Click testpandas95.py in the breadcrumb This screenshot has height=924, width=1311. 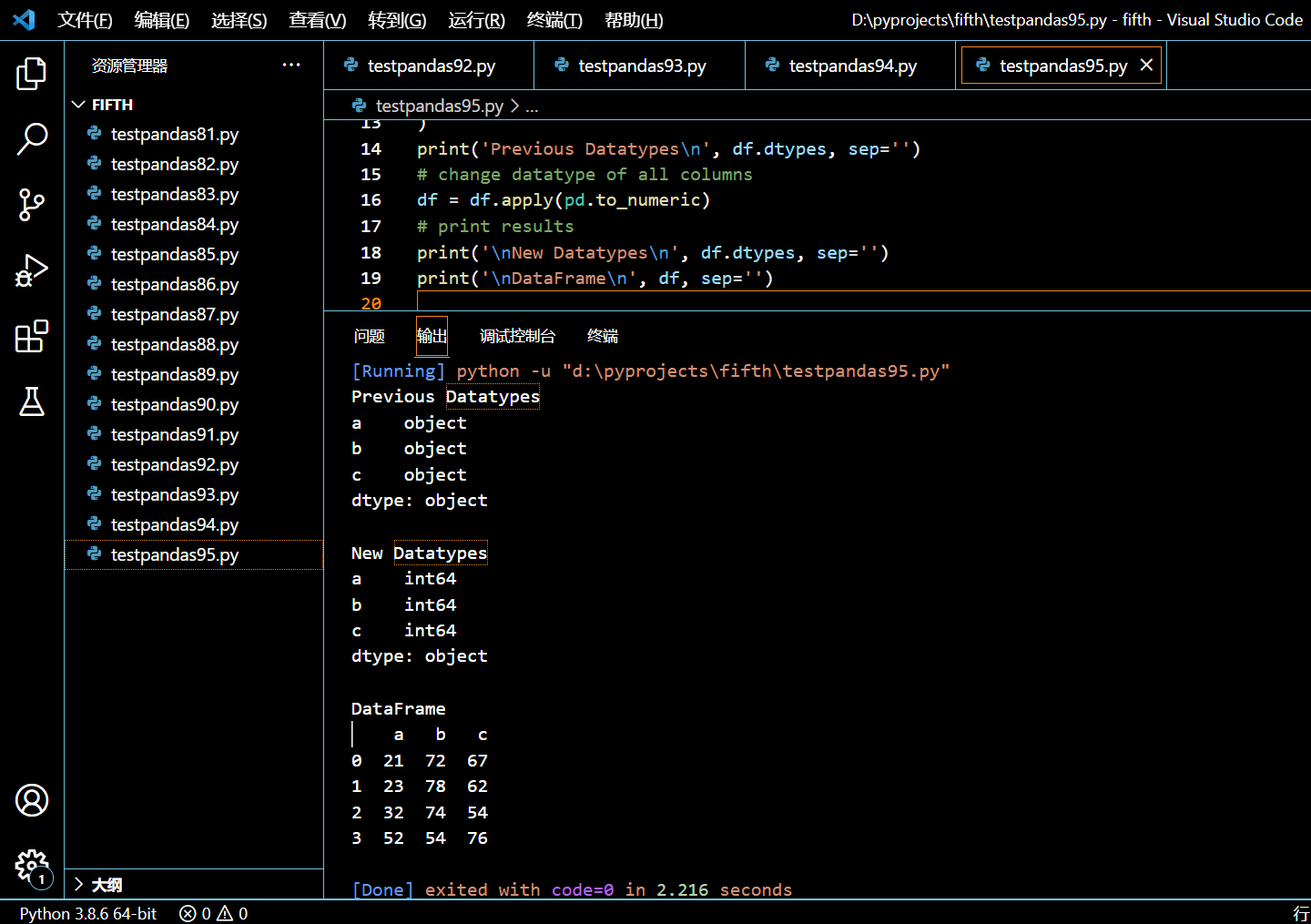tap(439, 107)
